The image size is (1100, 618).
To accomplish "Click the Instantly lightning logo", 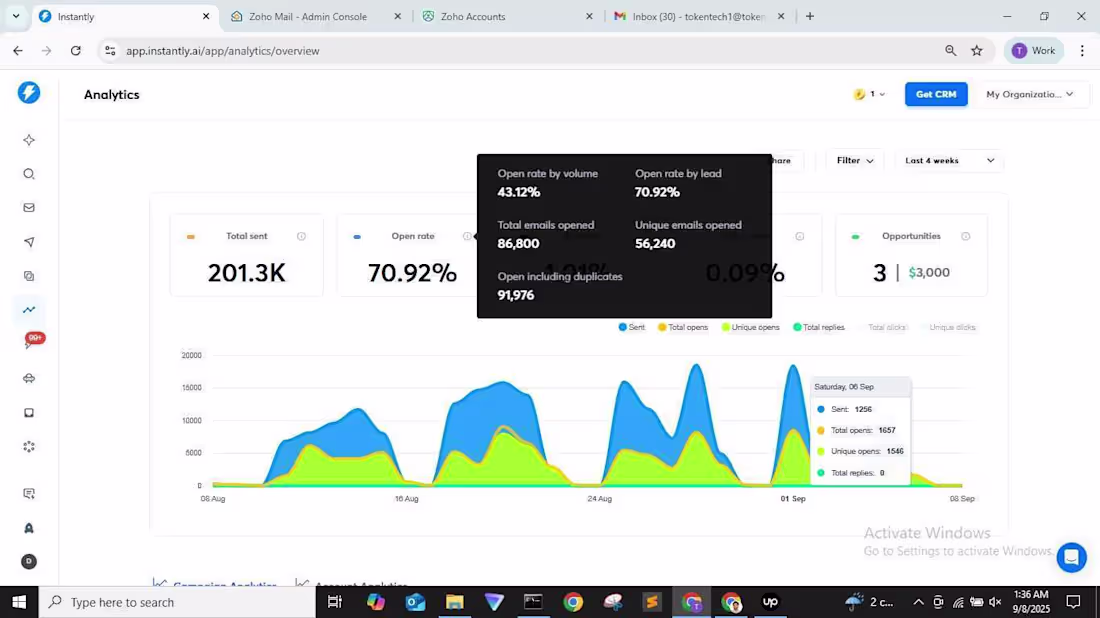I will [29, 93].
